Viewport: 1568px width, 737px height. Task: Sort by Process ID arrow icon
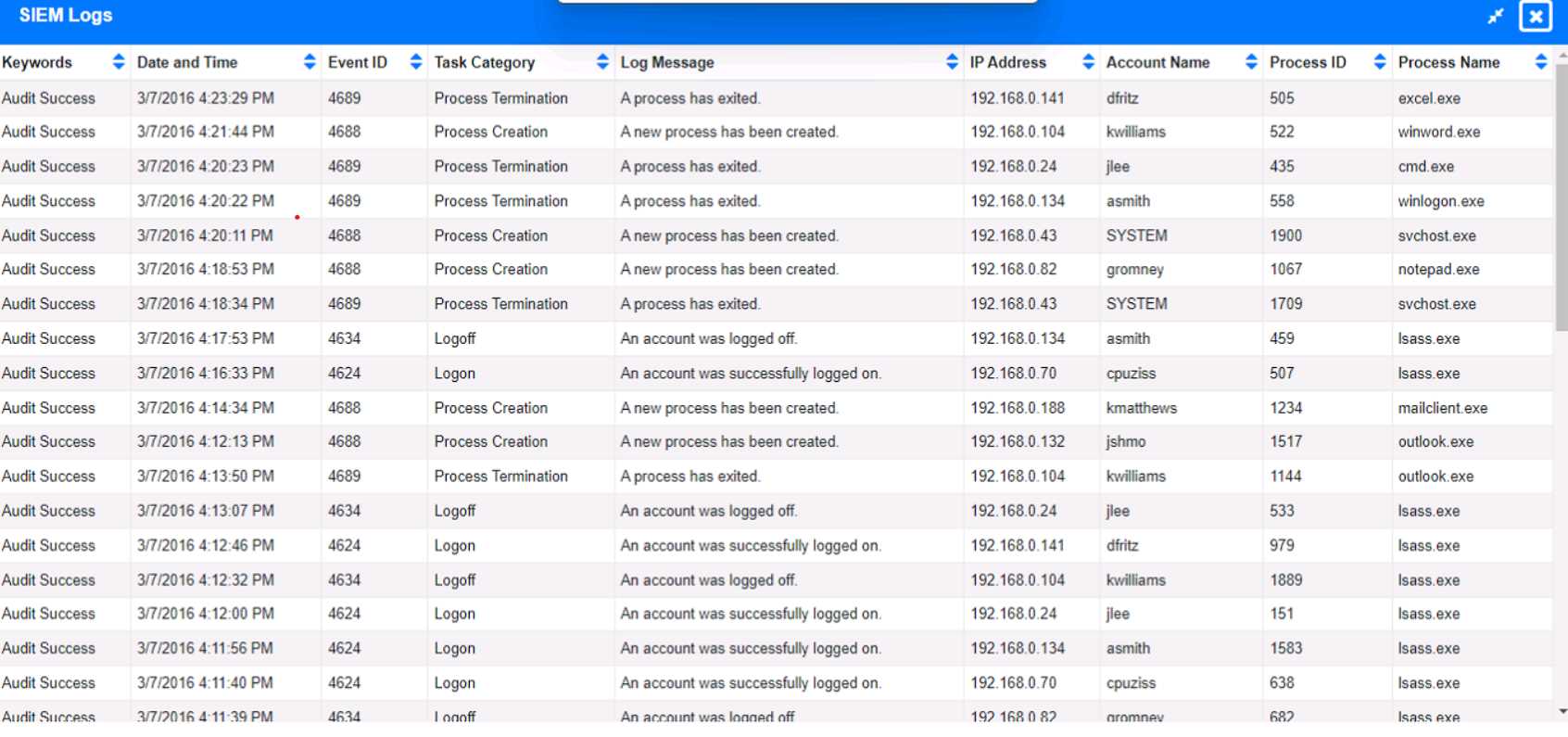pos(1380,62)
